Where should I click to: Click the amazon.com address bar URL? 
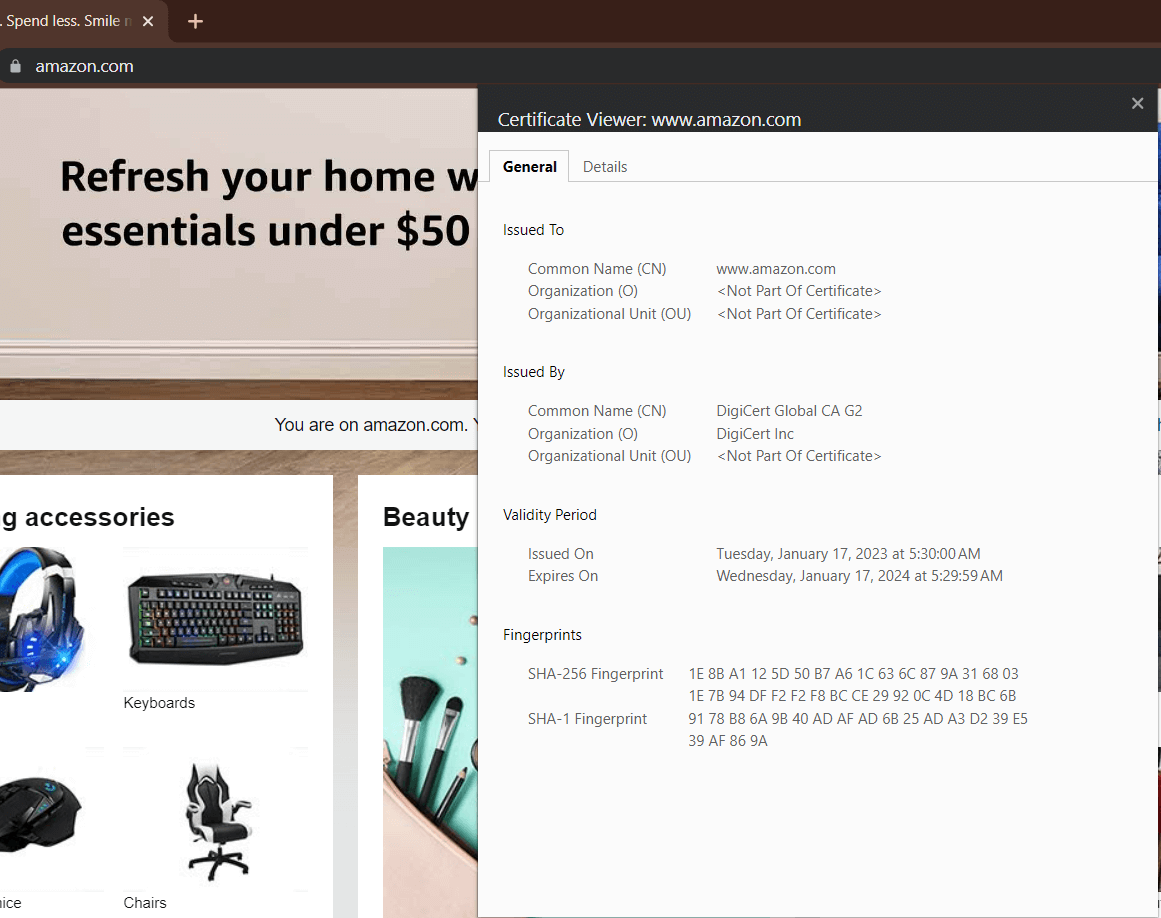84,66
